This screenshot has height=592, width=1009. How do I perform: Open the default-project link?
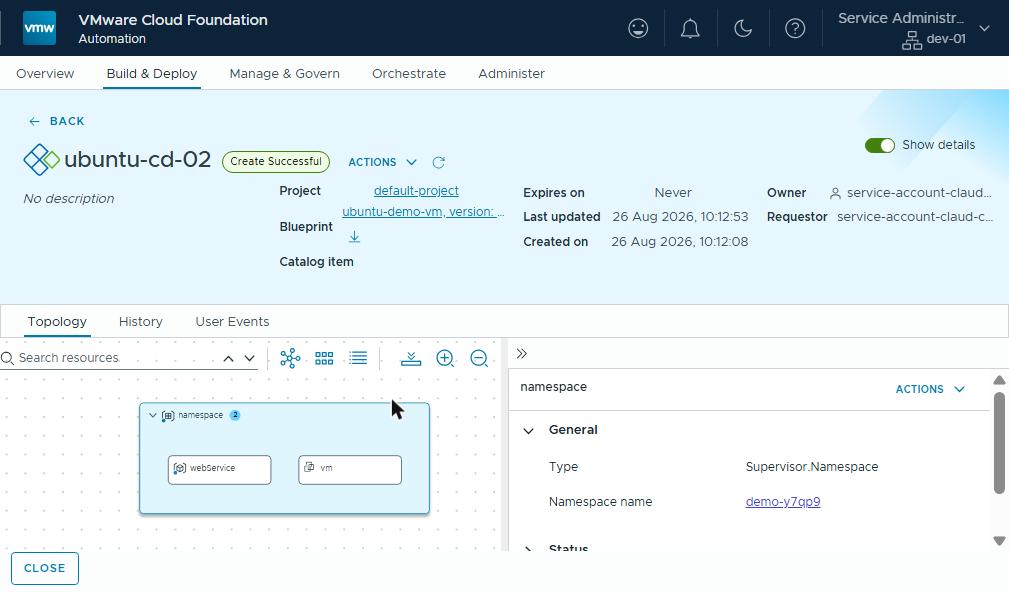coord(416,190)
